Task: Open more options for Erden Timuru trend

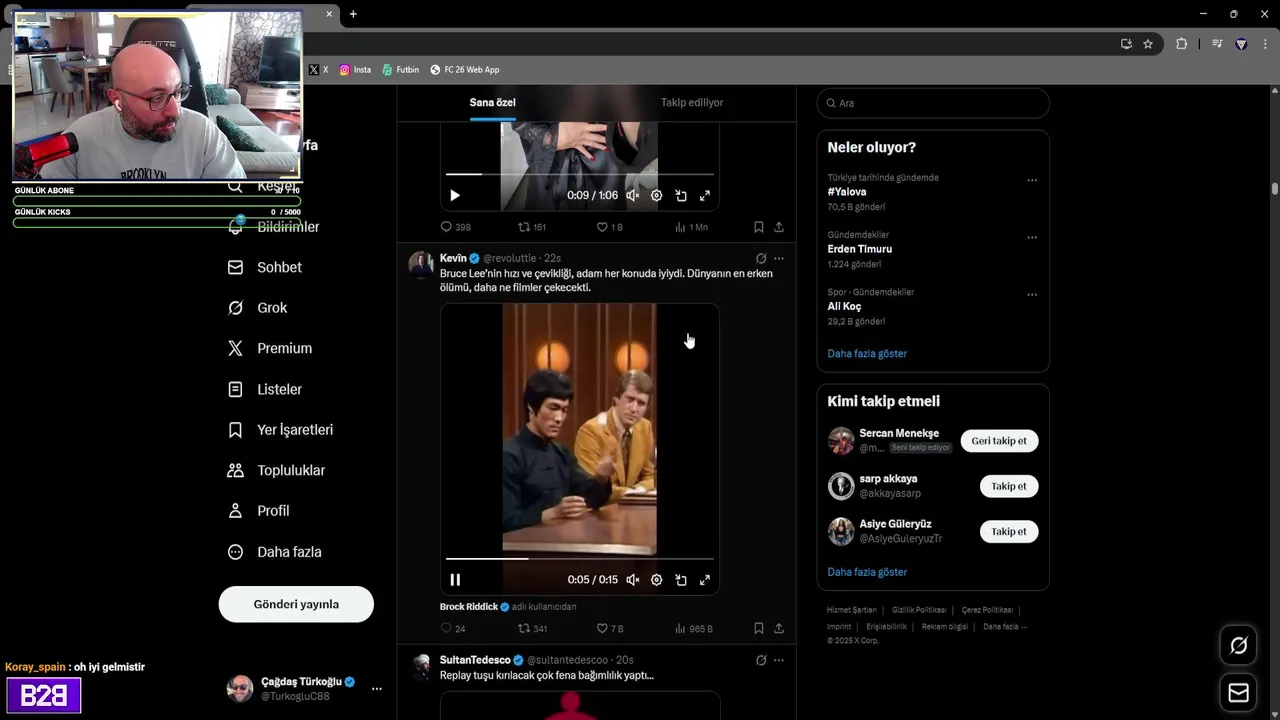Action: pyautogui.click(x=1032, y=238)
